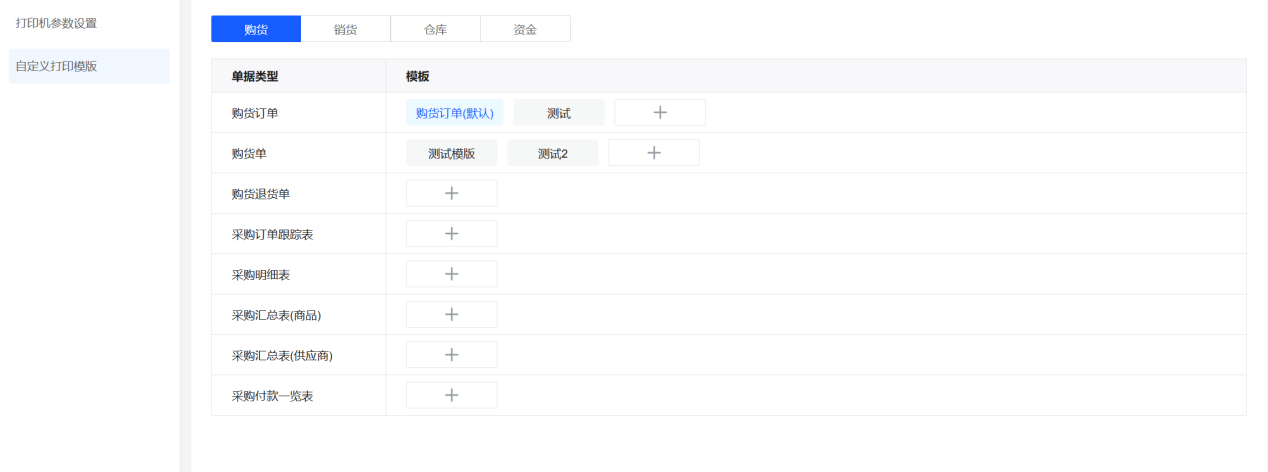Open the 资金 tab
The width and height of the screenshot is (1268, 472).
tap(525, 29)
